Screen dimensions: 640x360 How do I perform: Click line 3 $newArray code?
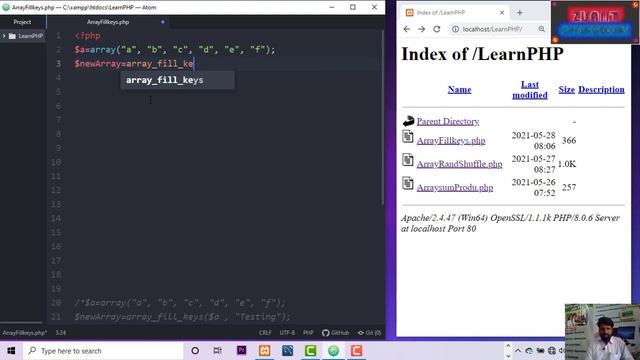[134, 64]
